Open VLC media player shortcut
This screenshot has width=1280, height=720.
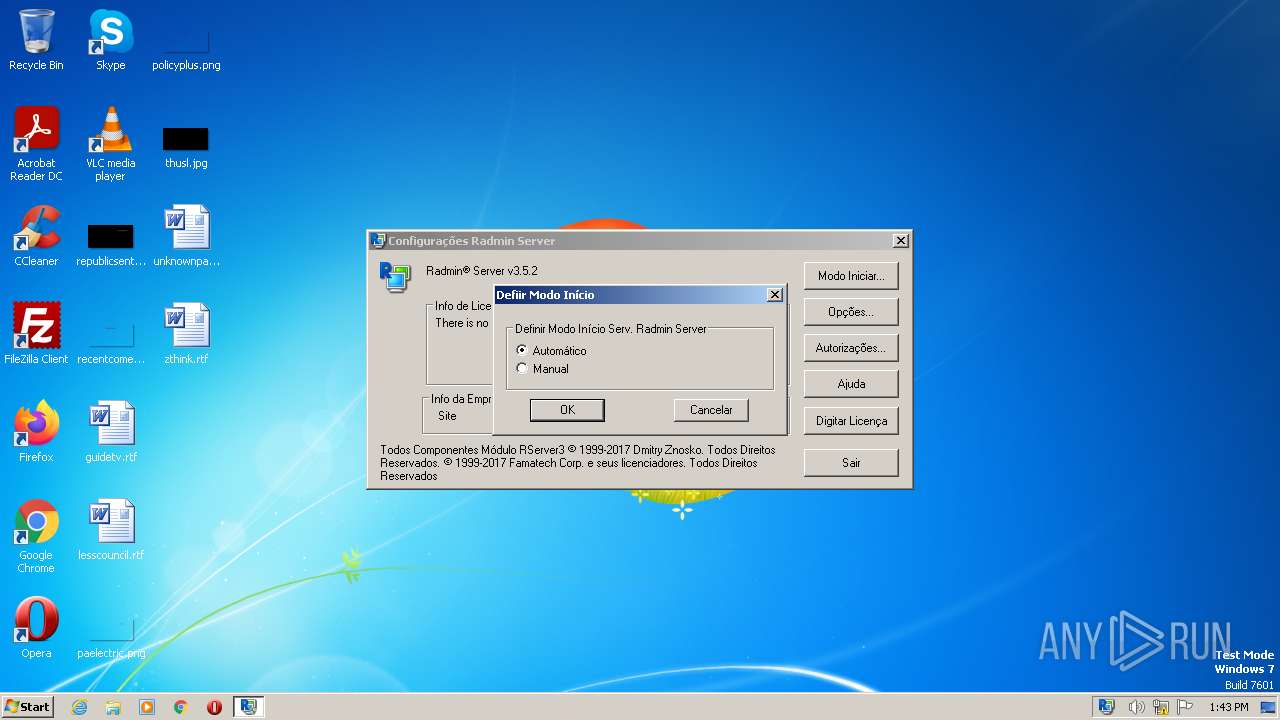(110, 144)
